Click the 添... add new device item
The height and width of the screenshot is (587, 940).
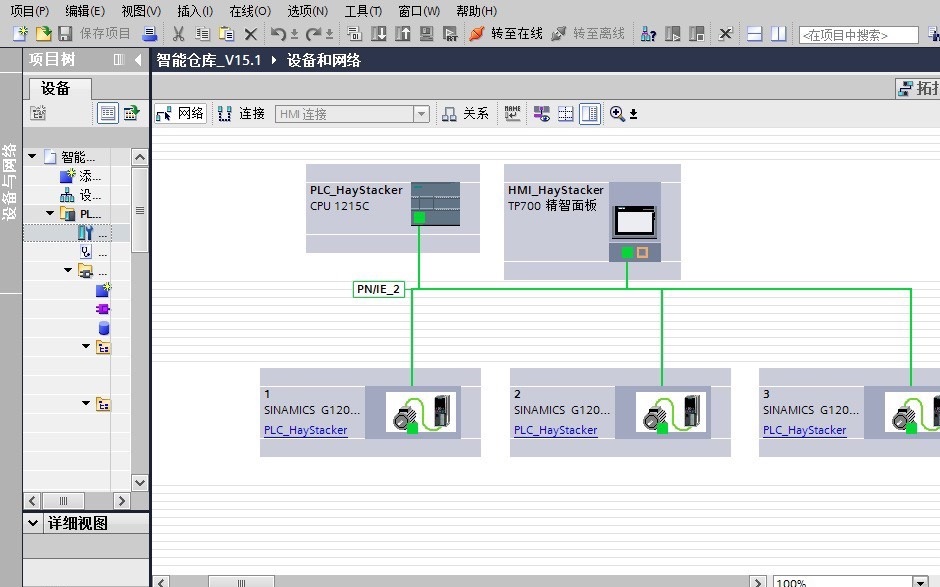80,176
